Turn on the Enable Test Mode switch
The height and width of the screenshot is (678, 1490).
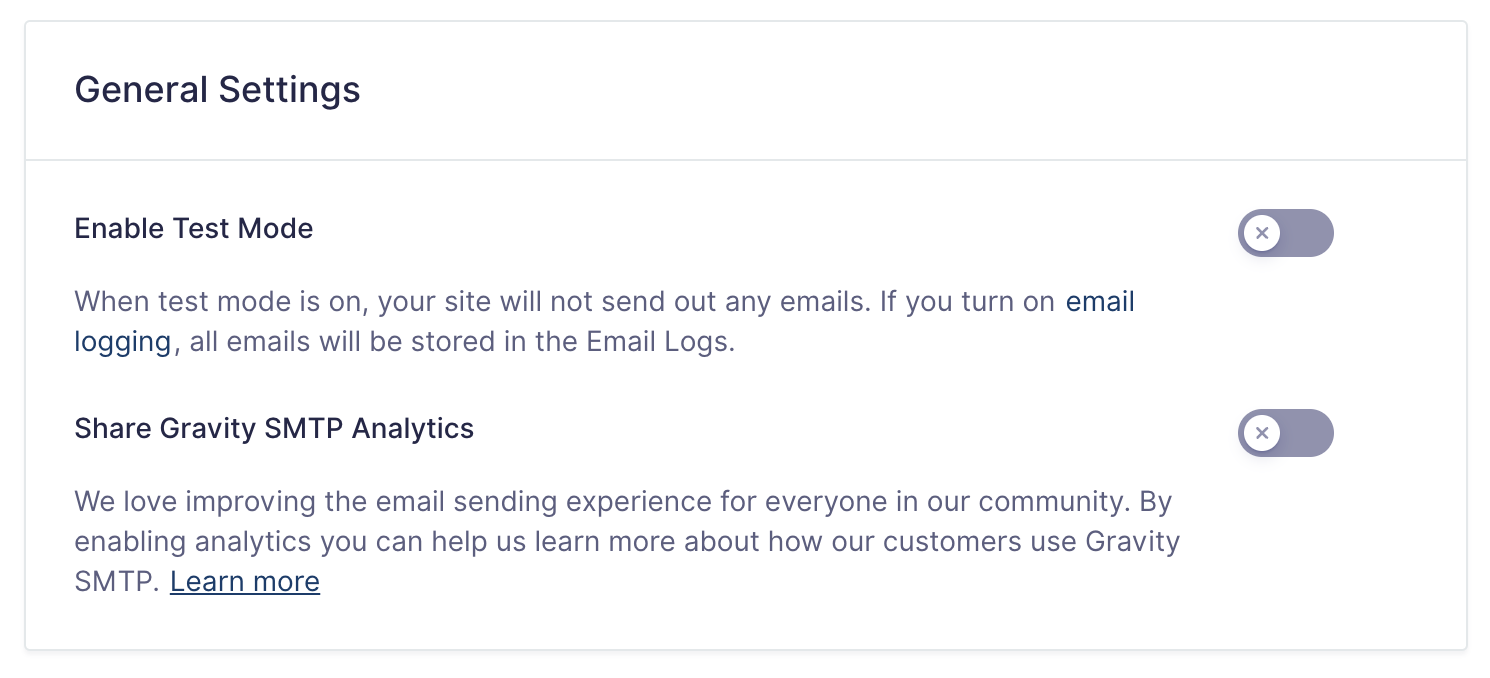[x=1285, y=233]
